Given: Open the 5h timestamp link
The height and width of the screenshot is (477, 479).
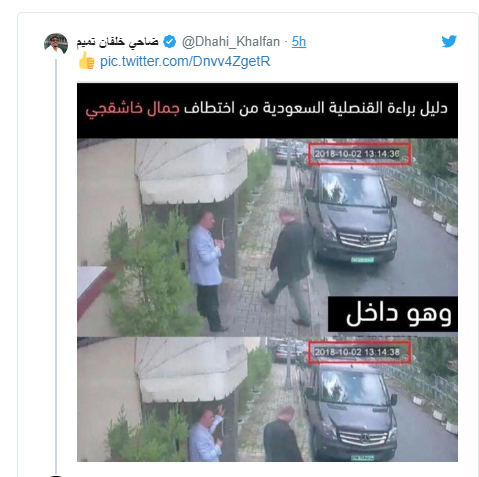Looking at the screenshot, I should pyautogui.click(x=299, y=42).
